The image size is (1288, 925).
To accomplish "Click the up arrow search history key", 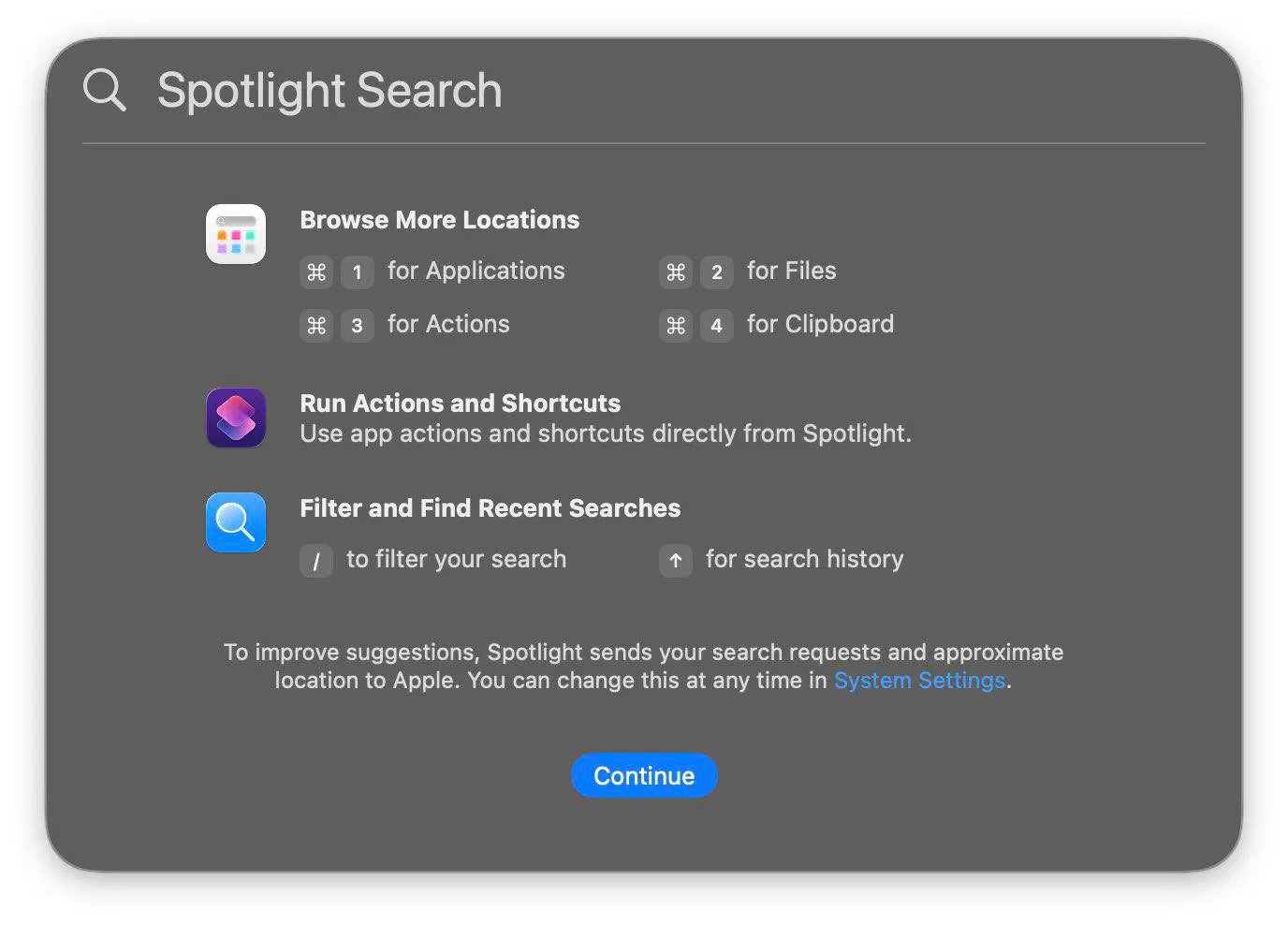I will pos(676,561).
